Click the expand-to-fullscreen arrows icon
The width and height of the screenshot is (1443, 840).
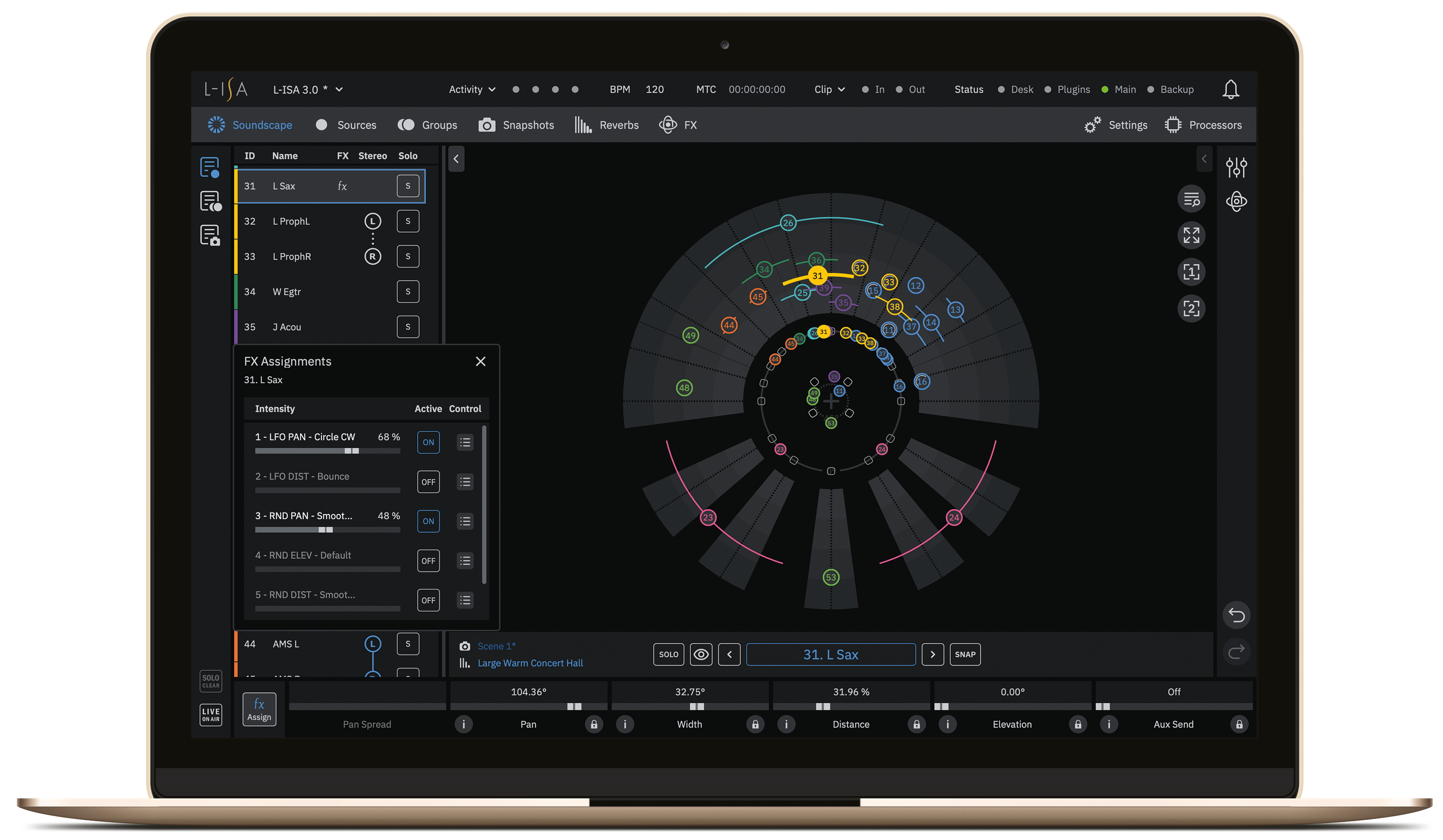1191,235
